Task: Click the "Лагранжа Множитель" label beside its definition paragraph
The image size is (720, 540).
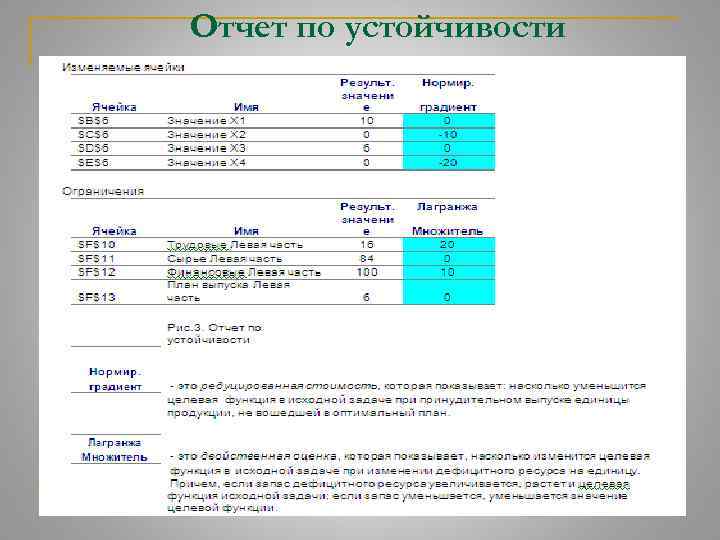Action: 114,450
